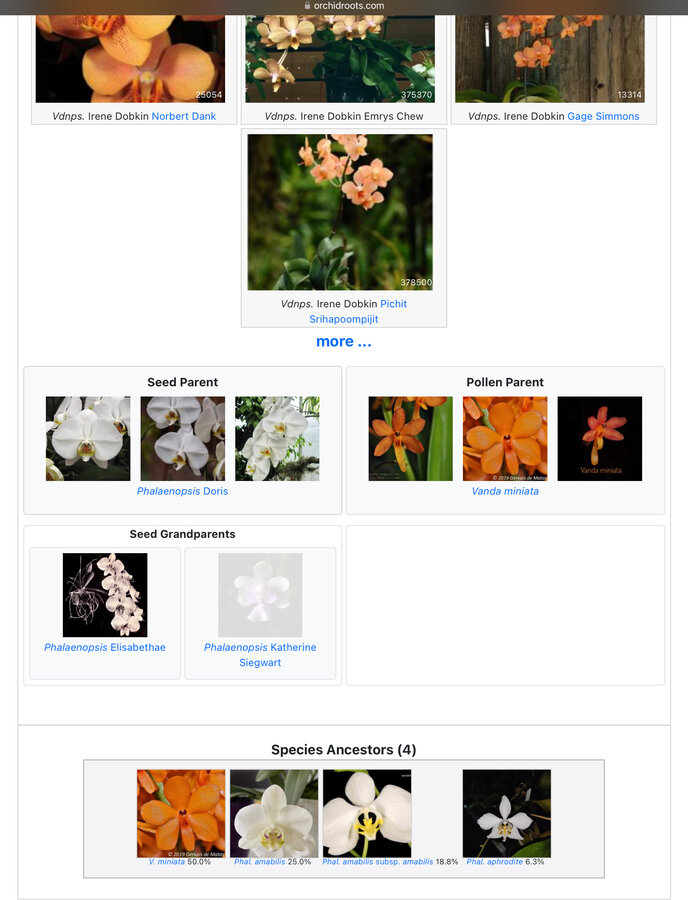Click the orchidroots.com address bar
This screenshot has height=900, width=688.
(x=344, y=6)
